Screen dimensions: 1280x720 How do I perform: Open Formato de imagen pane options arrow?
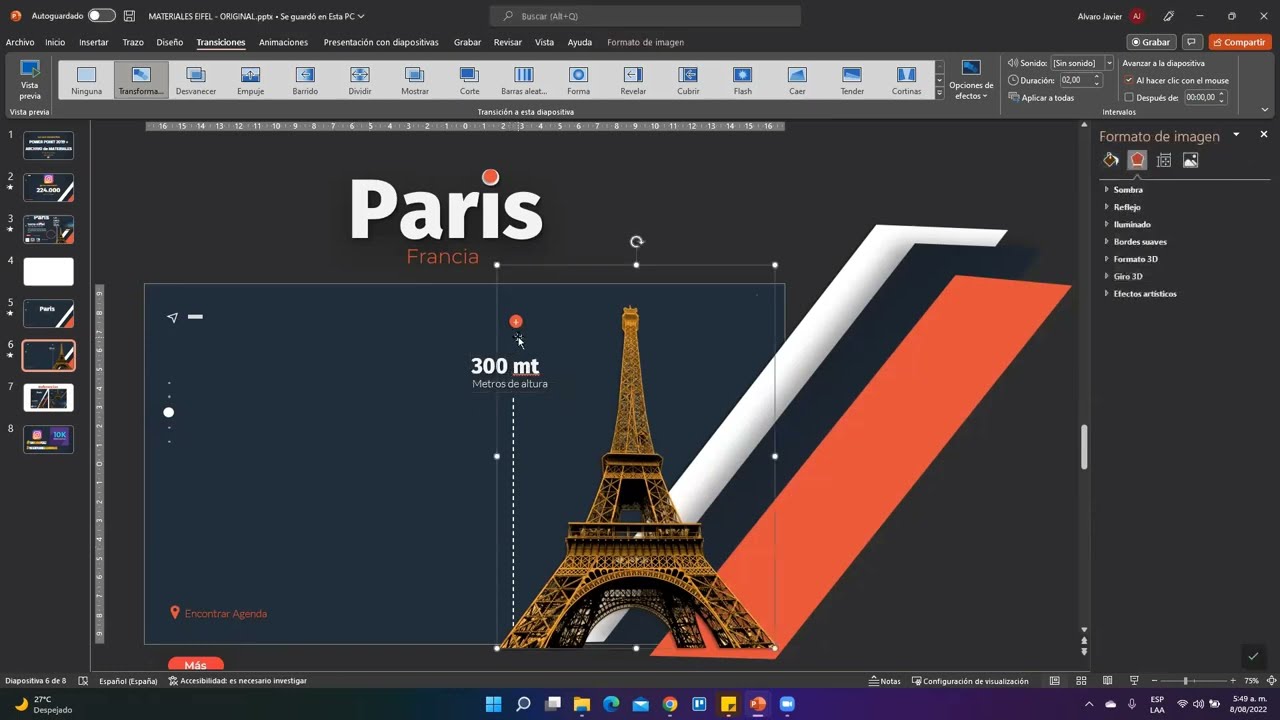click(x=1236, y=135)
